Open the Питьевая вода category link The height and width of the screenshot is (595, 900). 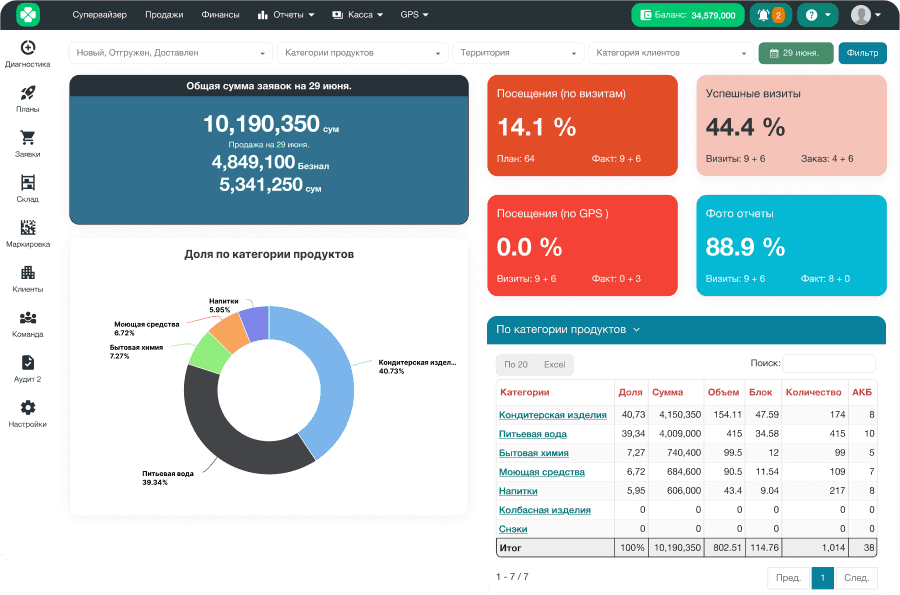(x=532, y=433)
